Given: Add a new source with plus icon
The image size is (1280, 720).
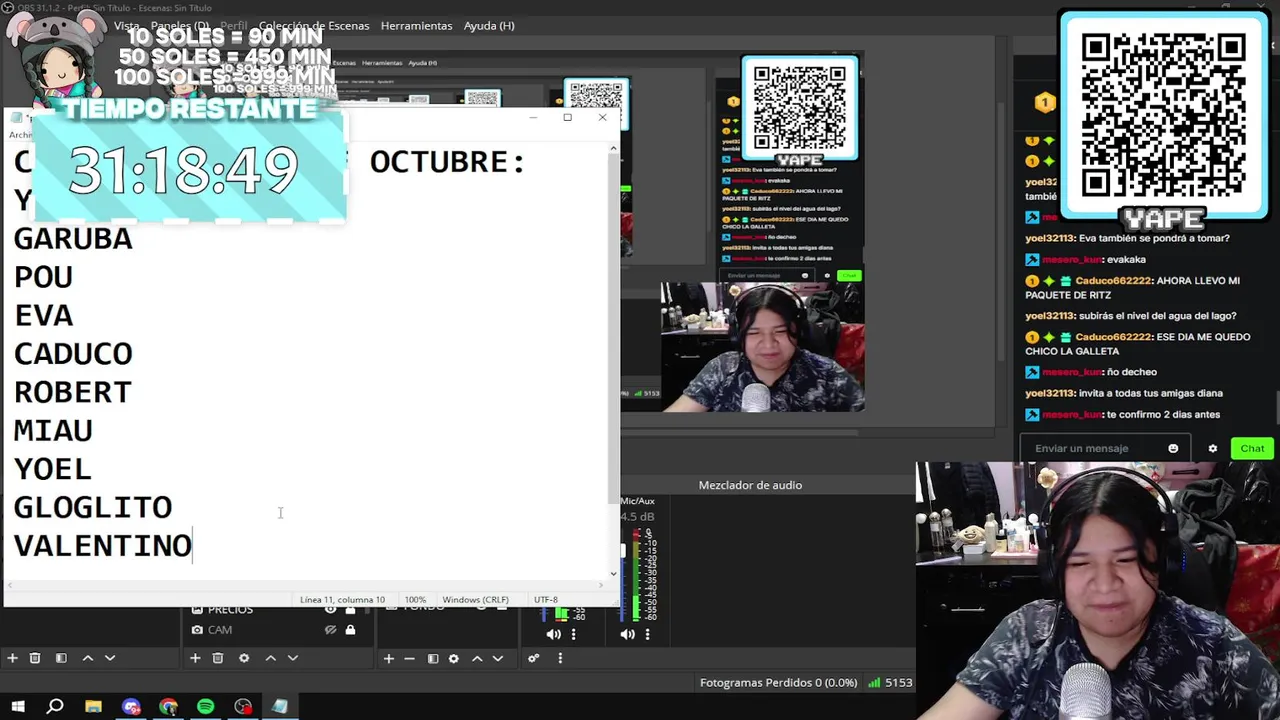Looking at the screenshot, I should [195, 658].
